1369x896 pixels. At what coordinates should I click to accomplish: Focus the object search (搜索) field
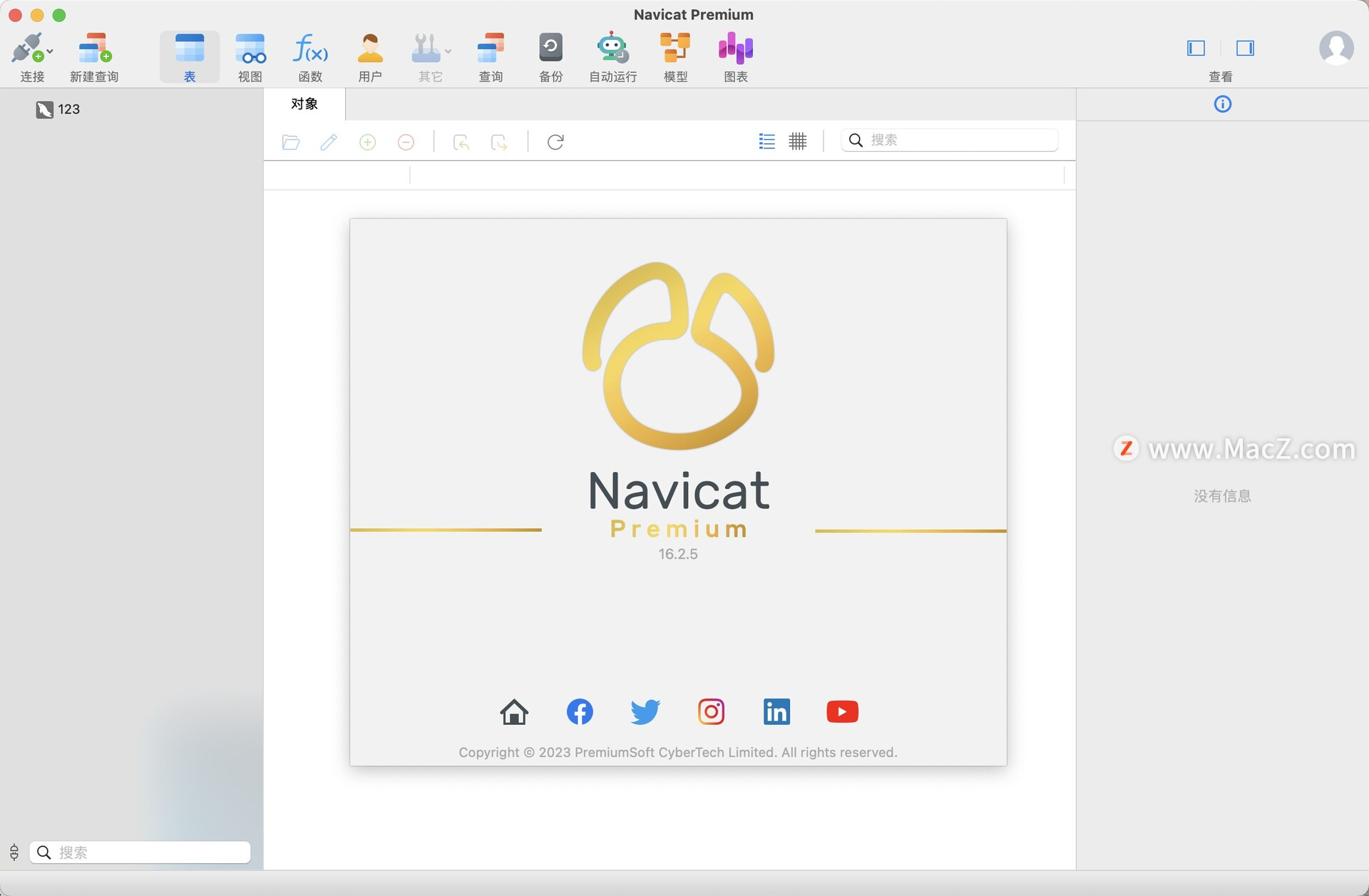950,140
